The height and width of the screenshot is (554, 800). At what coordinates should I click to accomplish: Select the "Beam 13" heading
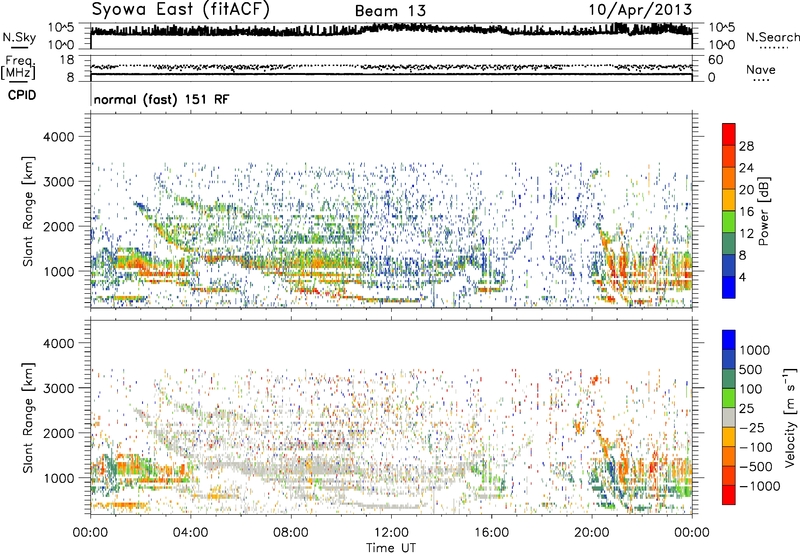[390, 11]
